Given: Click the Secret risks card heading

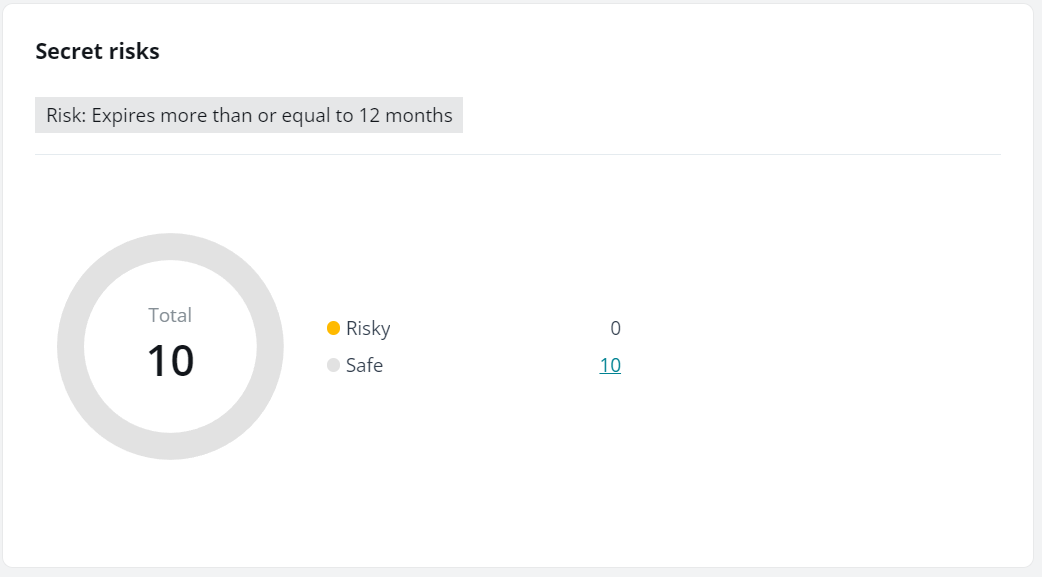Looking at the screenshot, I should [x=97, y=52].
